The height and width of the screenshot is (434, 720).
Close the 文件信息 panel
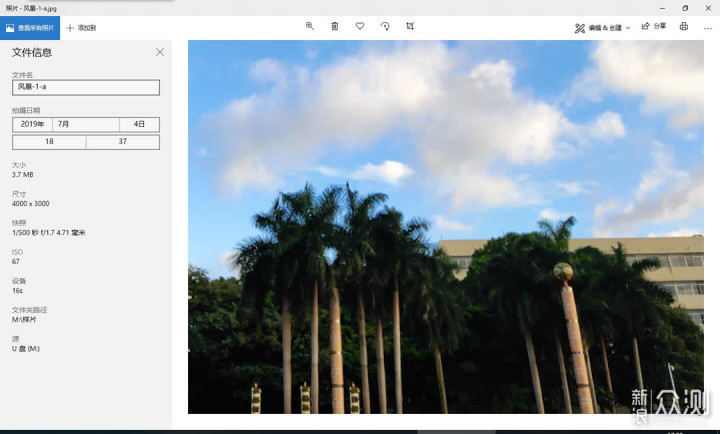click(160, 52)
